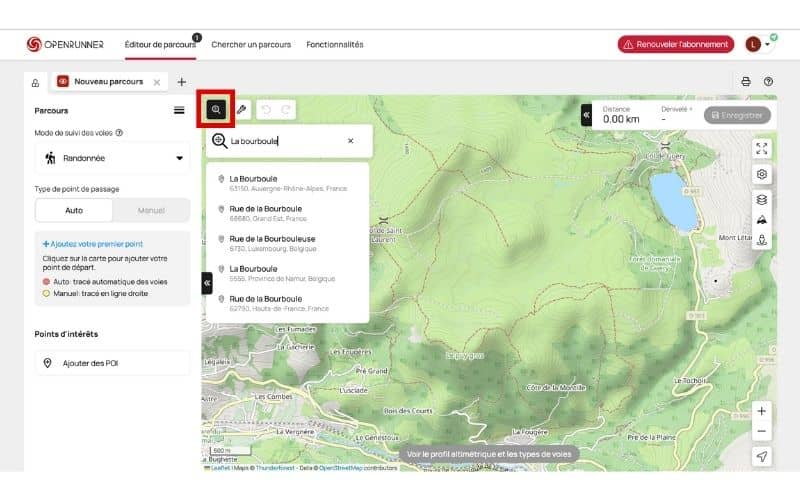This screenshot has width=800, height=500.
Task: Open the Parcours hamburger menu
Action: point(179,111)
